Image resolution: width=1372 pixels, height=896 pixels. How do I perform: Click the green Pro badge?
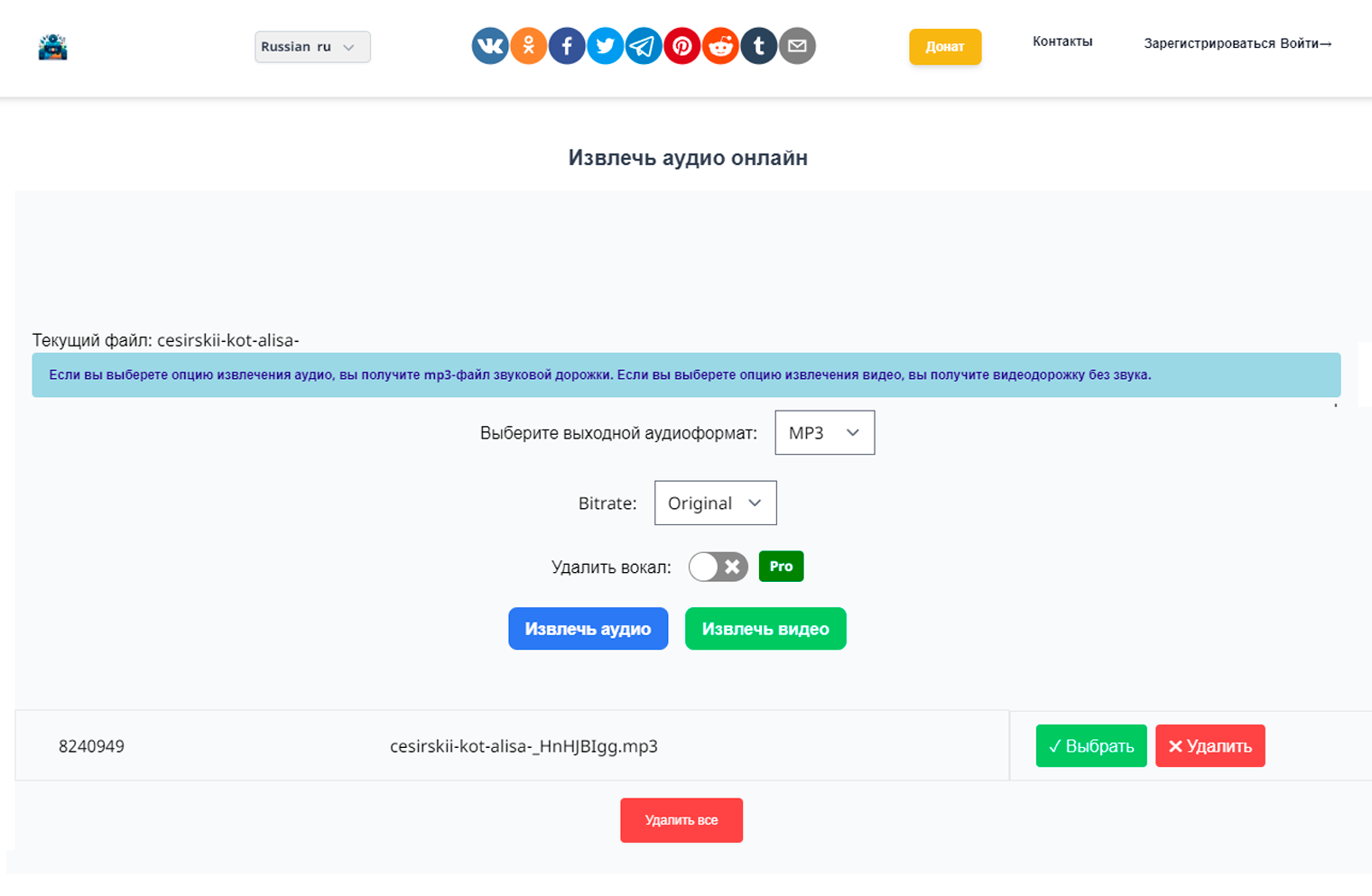[x=782, y=567]
